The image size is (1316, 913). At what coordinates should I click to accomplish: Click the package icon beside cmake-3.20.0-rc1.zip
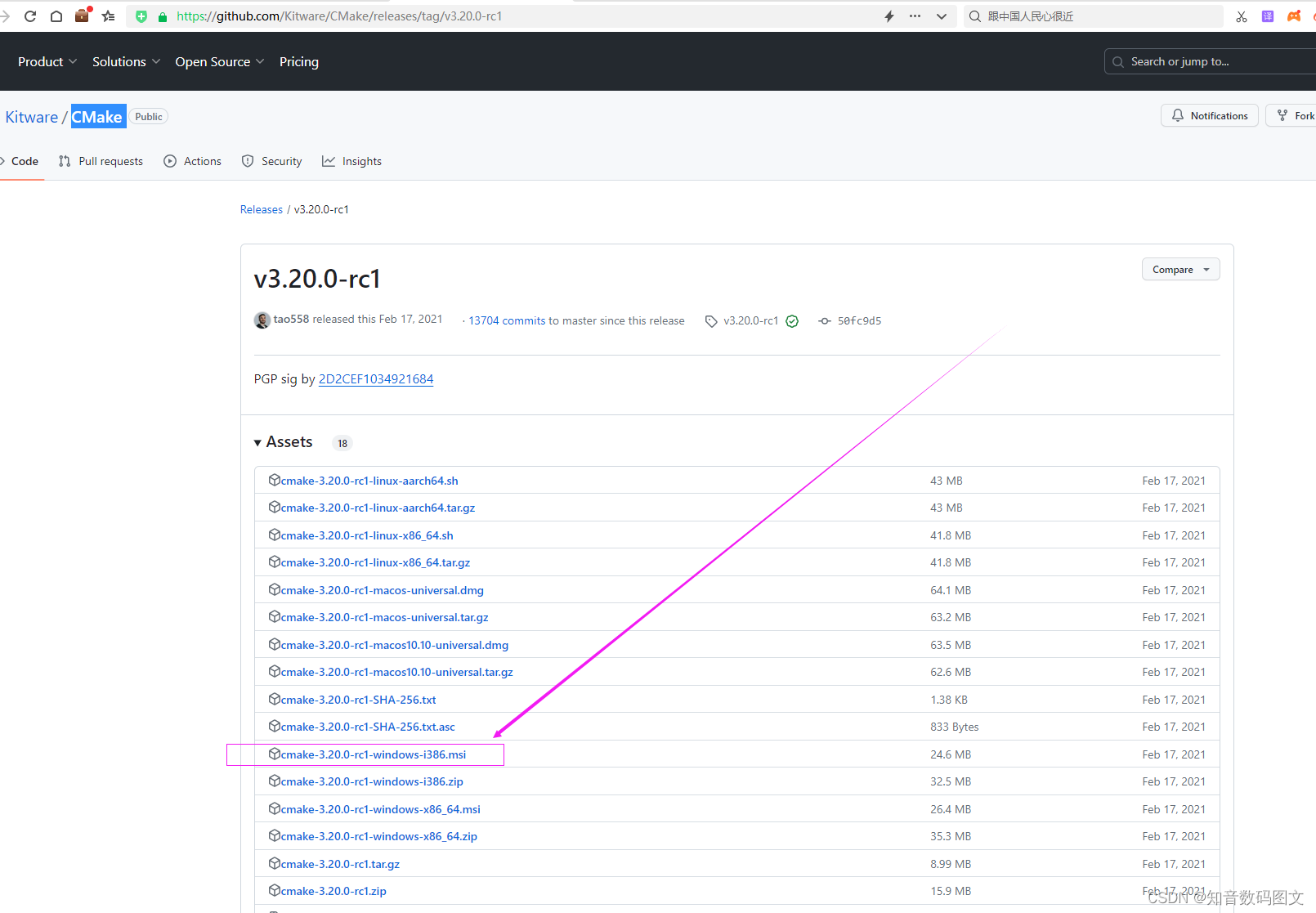pyautogui.click(x=275, y=890)
